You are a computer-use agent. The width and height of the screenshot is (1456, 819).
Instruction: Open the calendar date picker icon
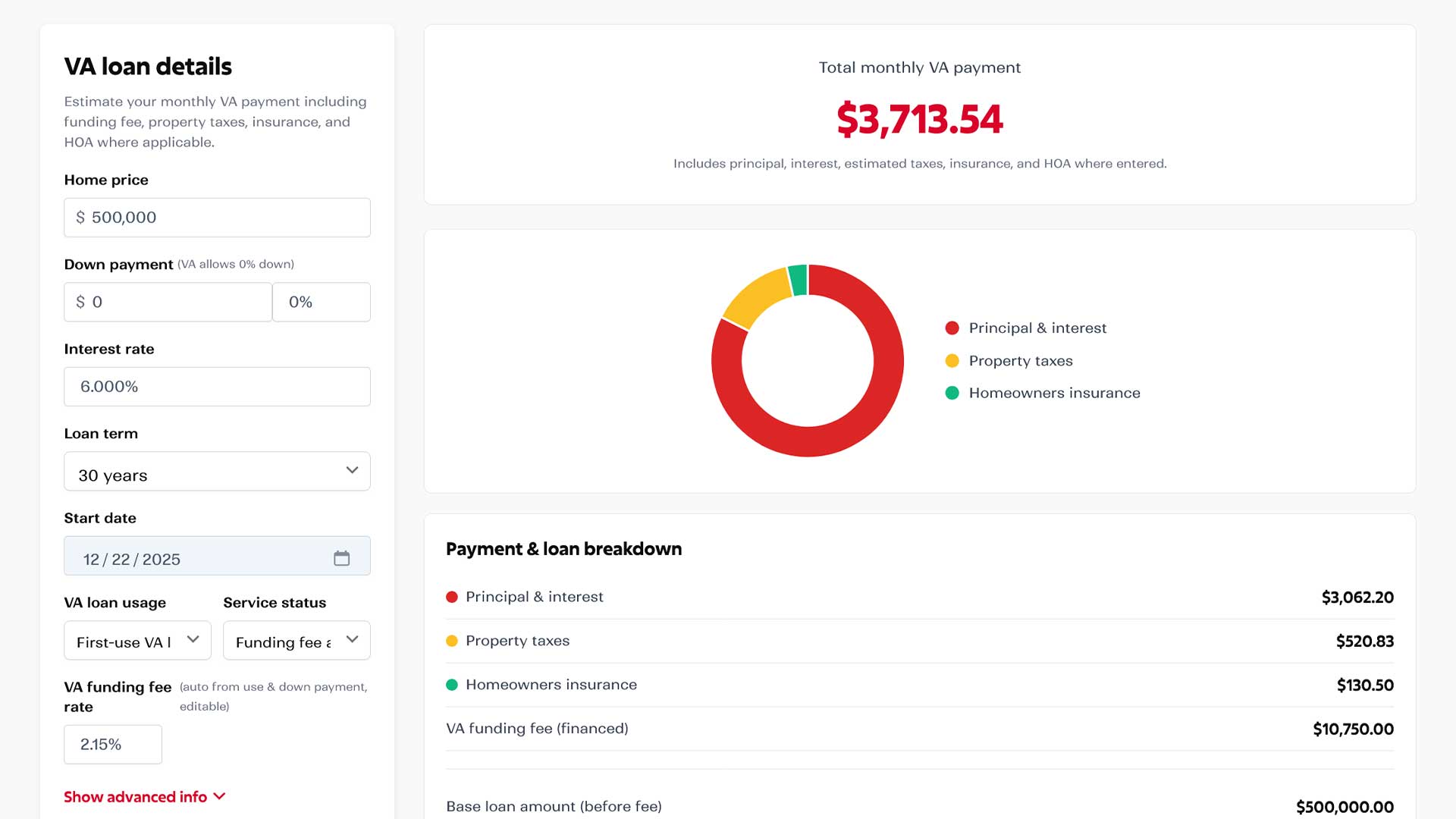pos(342,557)
